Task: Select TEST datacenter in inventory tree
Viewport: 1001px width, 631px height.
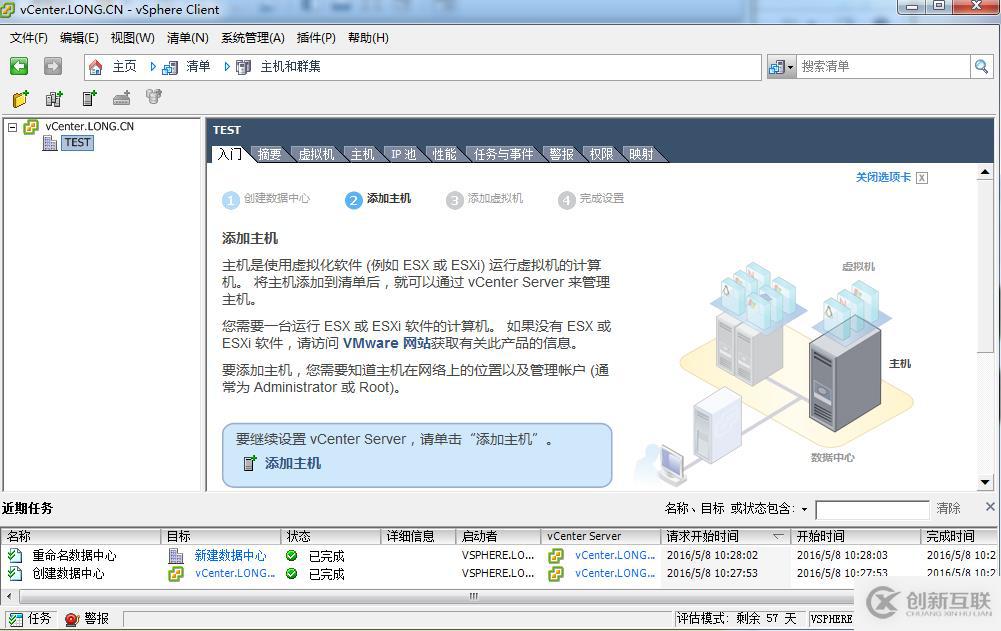Action: (77, 142)
